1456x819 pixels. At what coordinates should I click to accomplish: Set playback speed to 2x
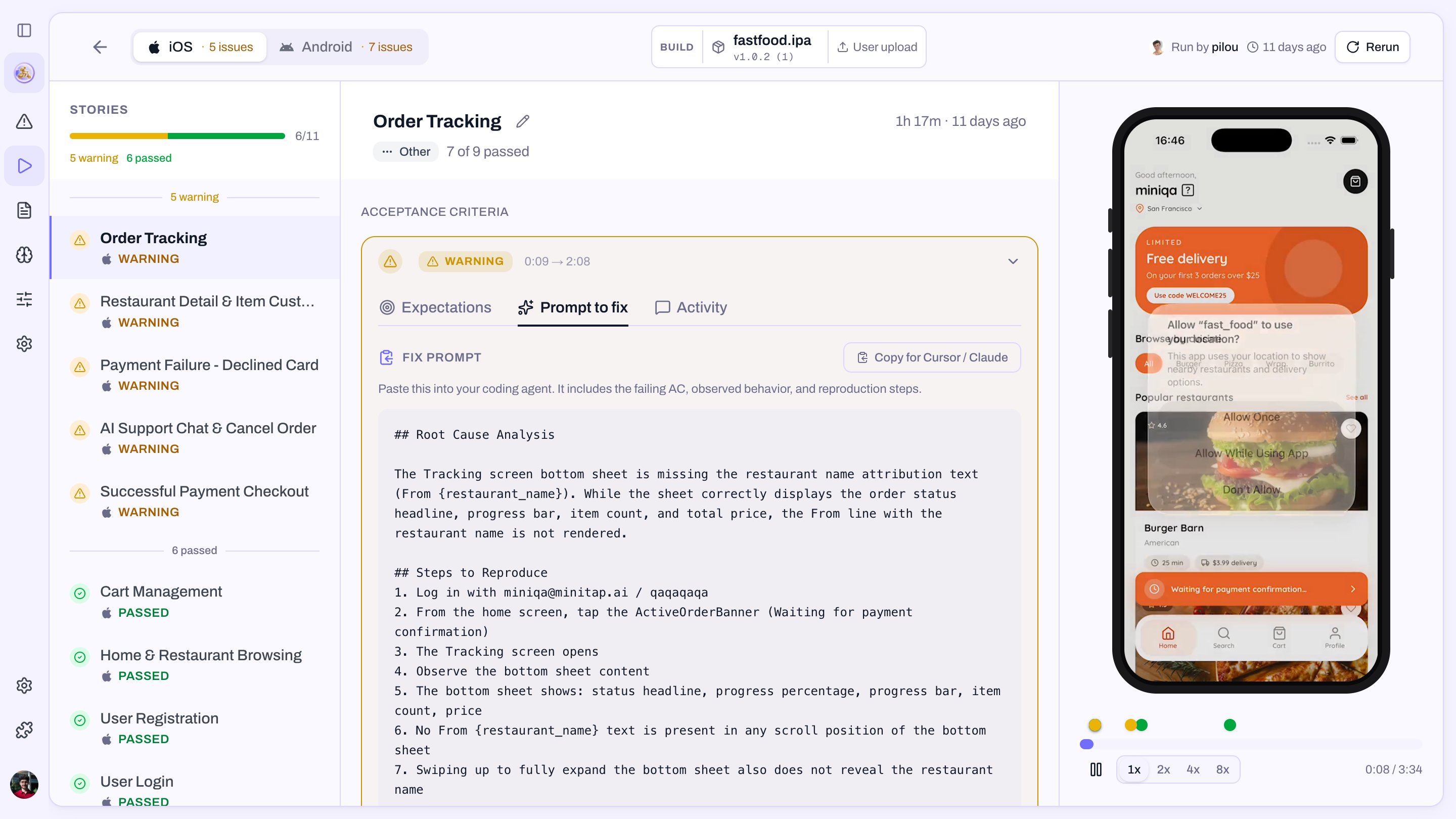point(1163,769)
